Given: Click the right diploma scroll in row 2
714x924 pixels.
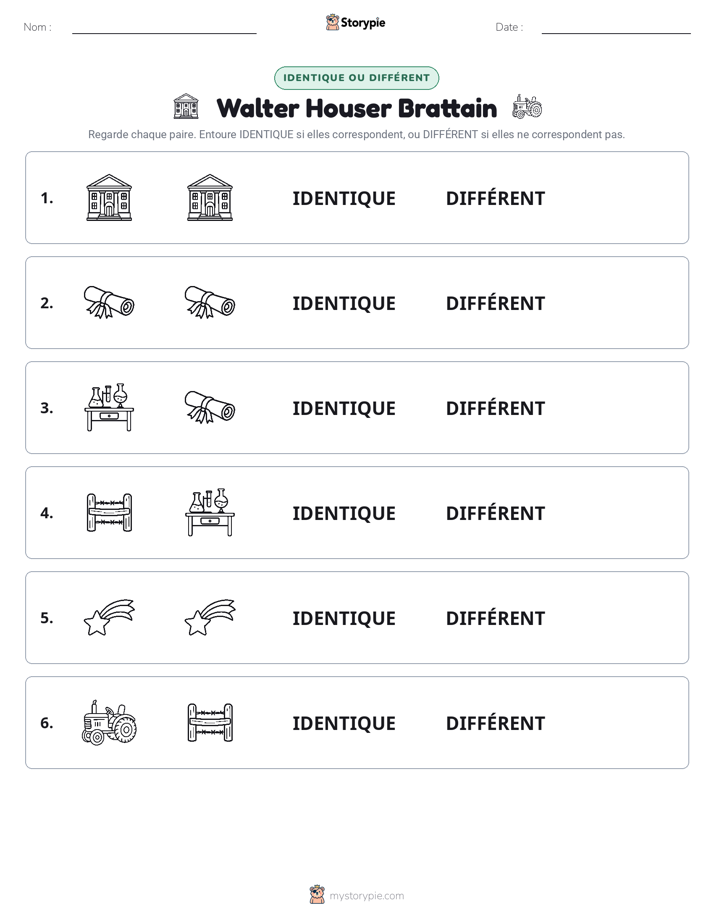Looking at the screenshot, I should 210,302.
